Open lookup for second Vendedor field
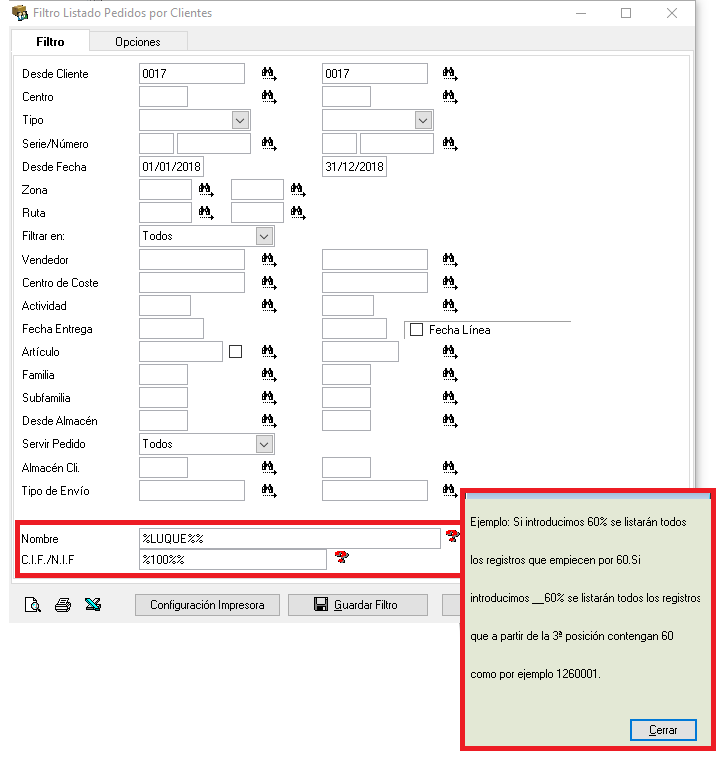The image size is (723, 758). click(x=450, y=260)
